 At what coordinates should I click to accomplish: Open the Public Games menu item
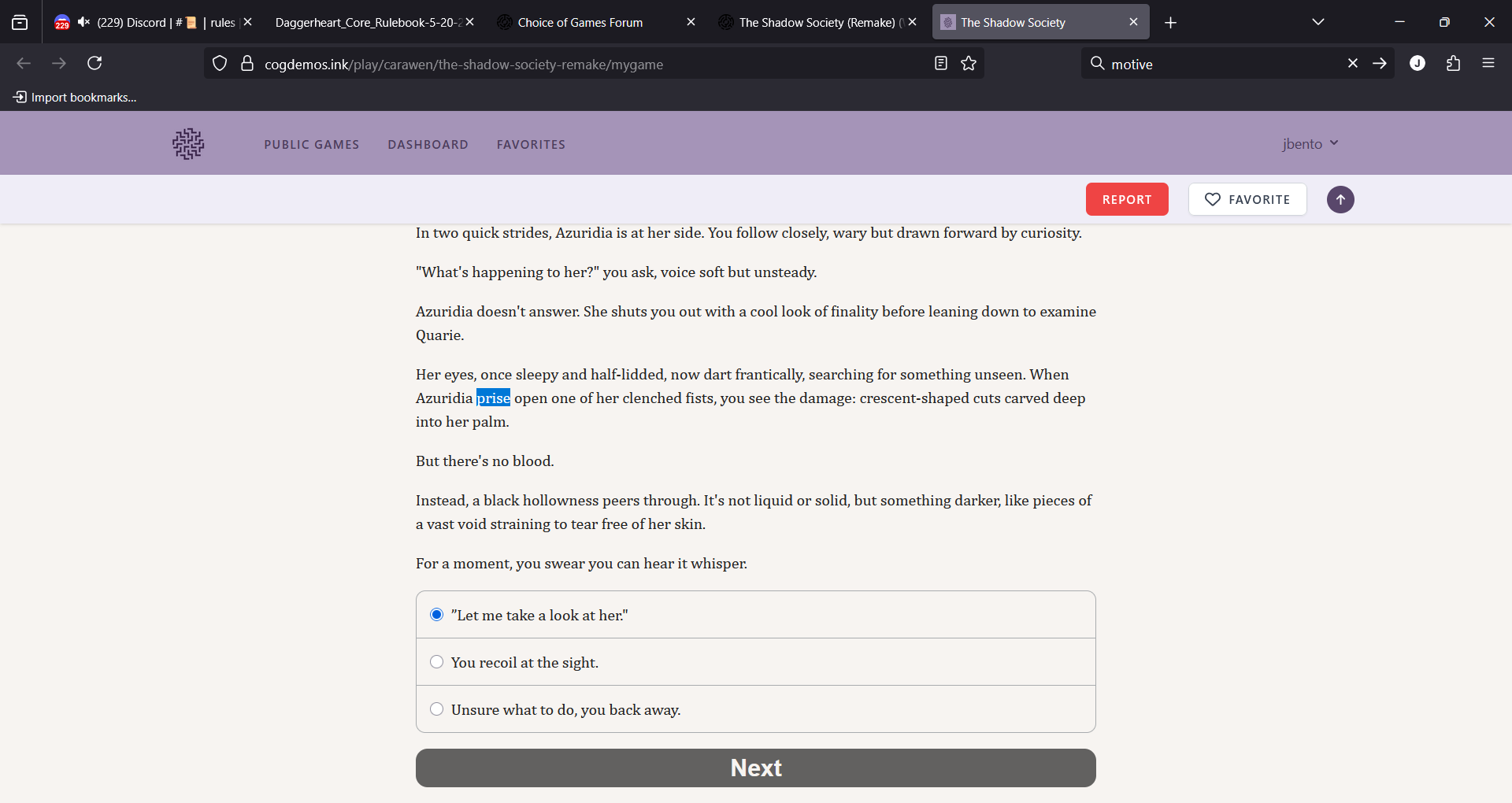[x=312, y=145]
